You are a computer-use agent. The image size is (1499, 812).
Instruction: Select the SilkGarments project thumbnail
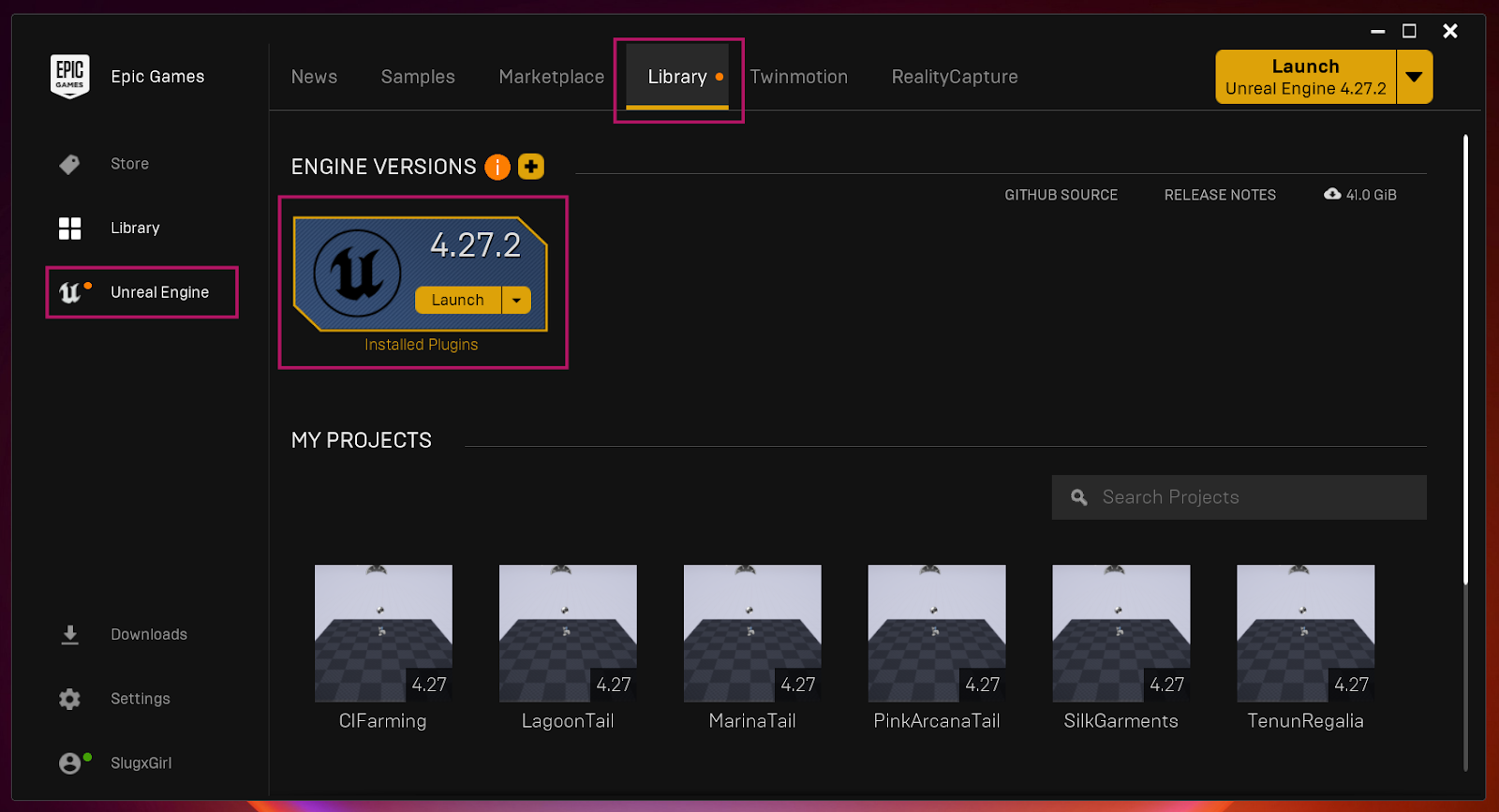coord(1121,633)
